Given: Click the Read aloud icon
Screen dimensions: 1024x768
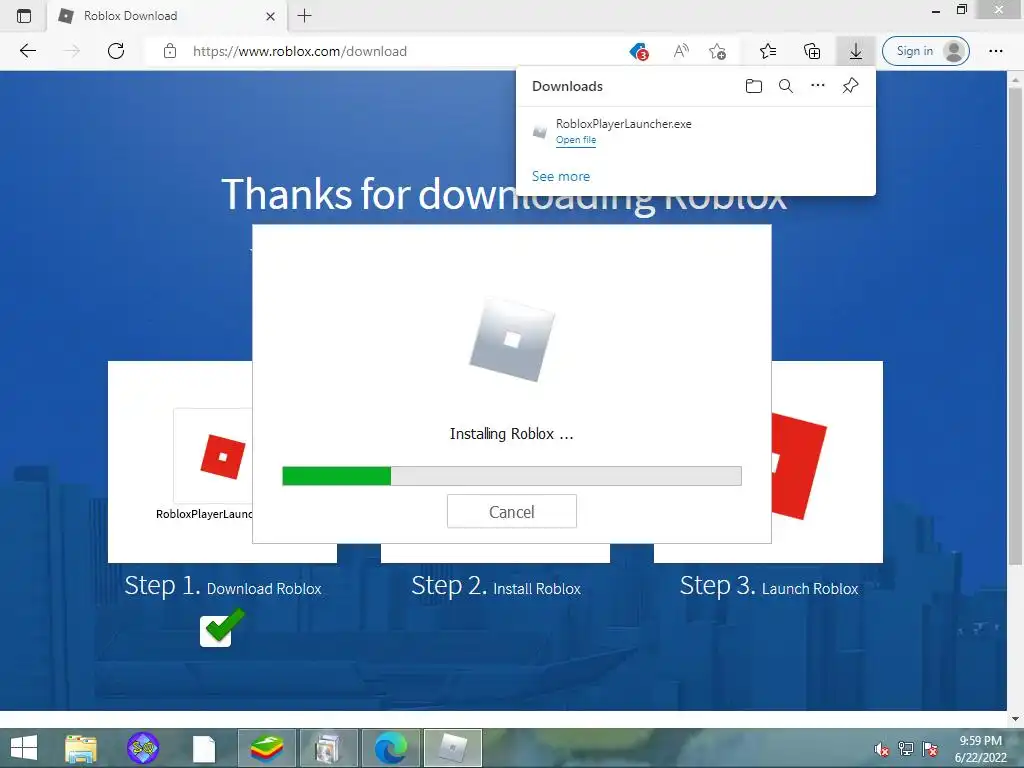Looking at the screenshot, I should click(x=680, y=51).
